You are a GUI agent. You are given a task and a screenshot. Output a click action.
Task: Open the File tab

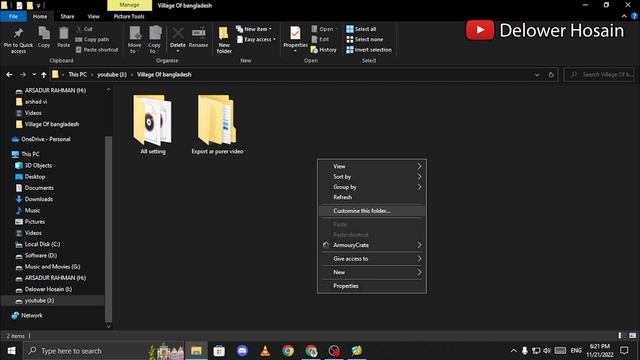(x=13, y=16)
